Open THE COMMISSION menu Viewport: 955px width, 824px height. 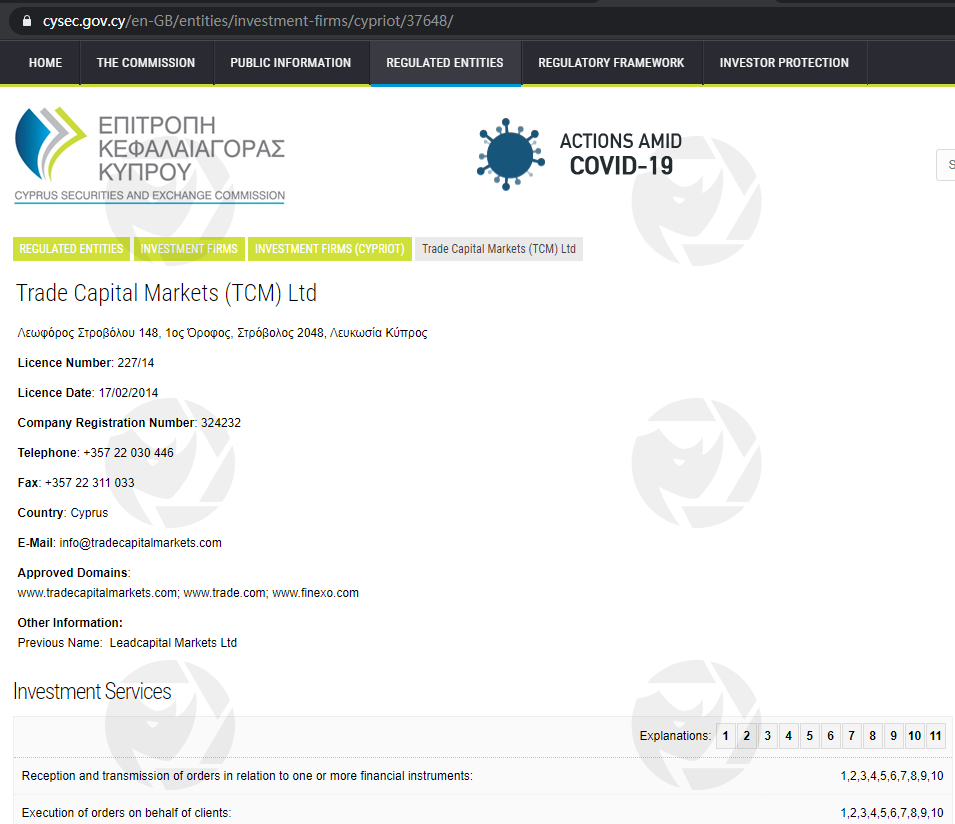146,63
